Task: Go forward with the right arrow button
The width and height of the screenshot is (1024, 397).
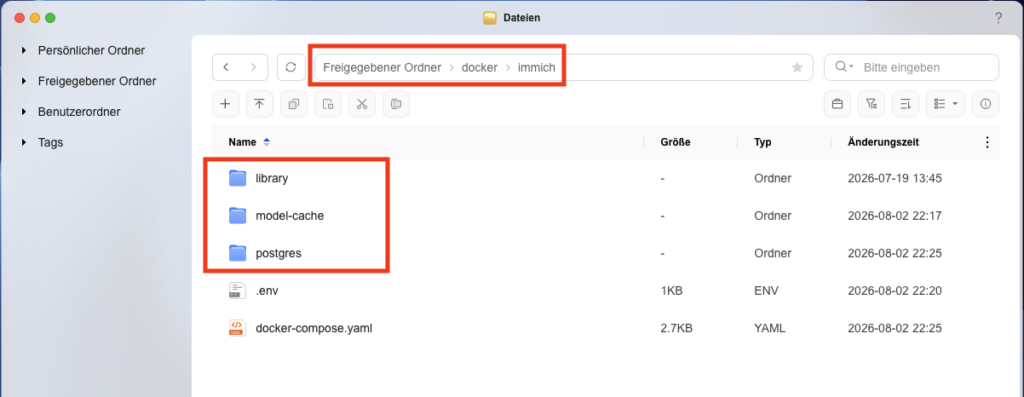Action: [x=253, y=67]
